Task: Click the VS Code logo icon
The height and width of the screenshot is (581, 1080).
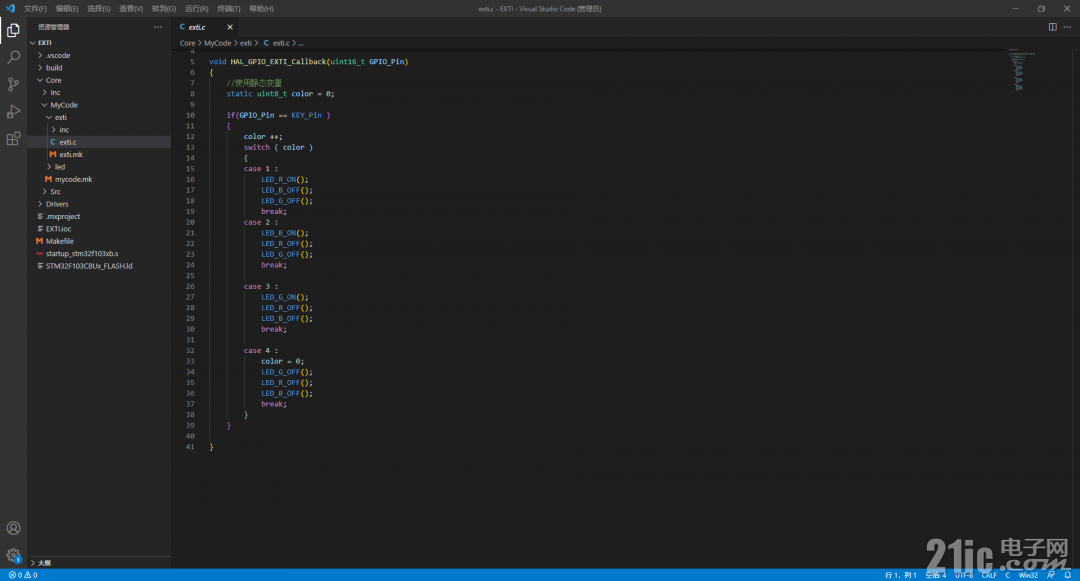Action: click(10, 8)
